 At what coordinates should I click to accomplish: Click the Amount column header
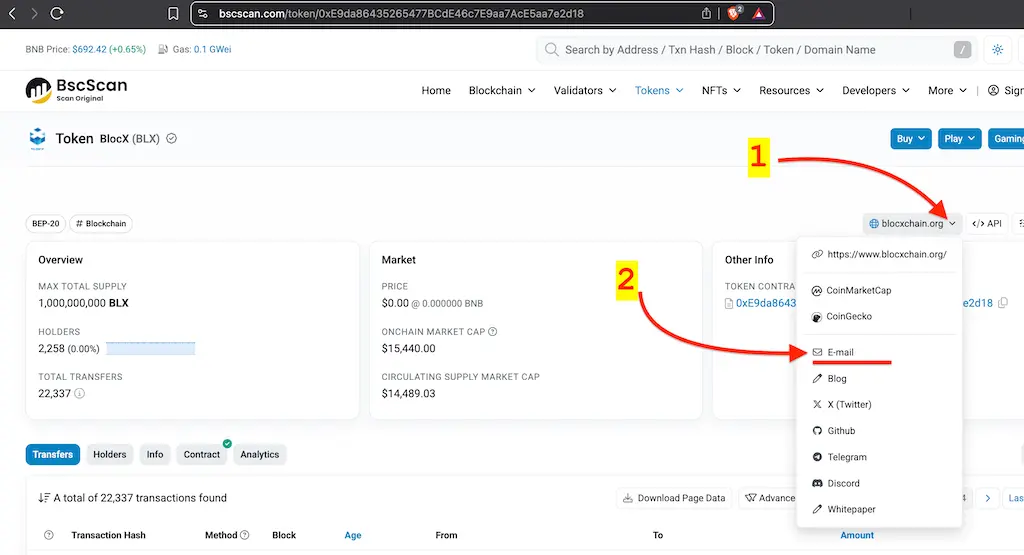(857, 535)
